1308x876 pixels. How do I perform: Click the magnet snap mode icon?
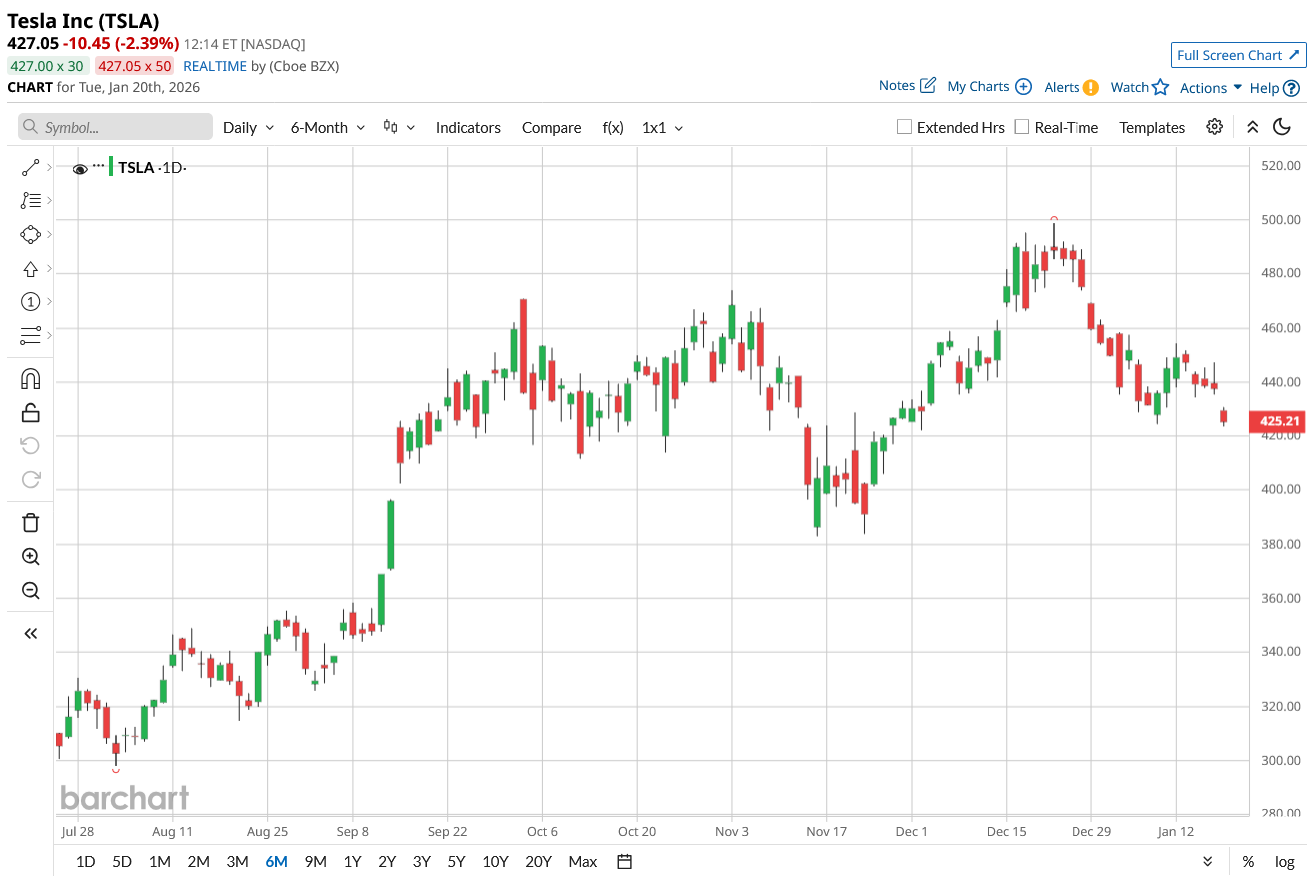click(30, 379)
